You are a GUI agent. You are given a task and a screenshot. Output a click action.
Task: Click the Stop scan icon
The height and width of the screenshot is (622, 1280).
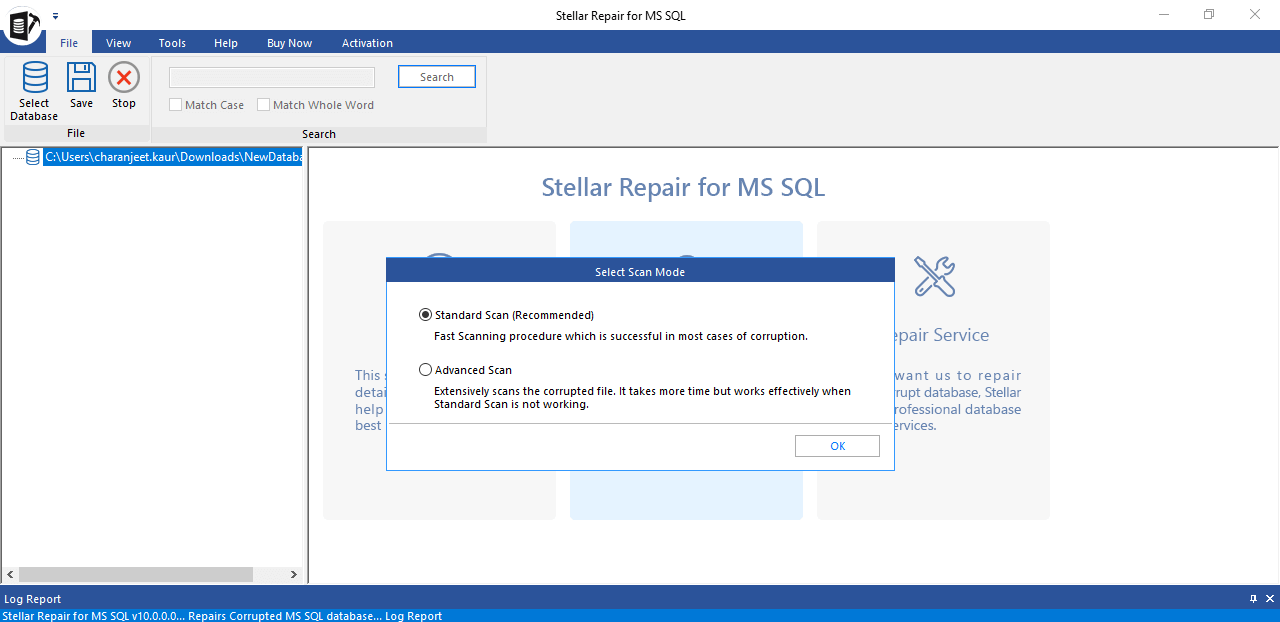pyautogui.click(x=124, y=78)
